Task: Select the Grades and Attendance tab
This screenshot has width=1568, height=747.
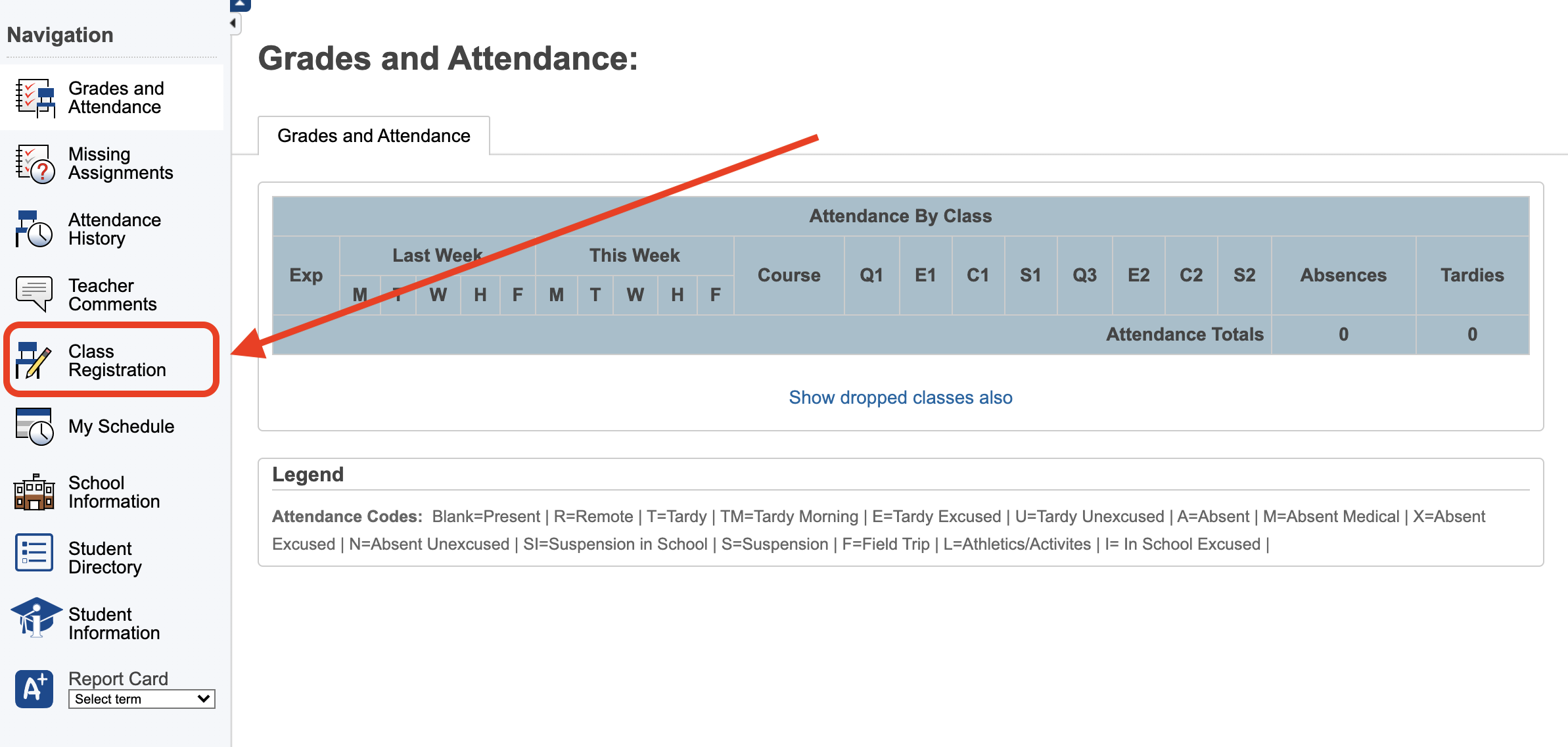Action: click(x=373, y=135)
